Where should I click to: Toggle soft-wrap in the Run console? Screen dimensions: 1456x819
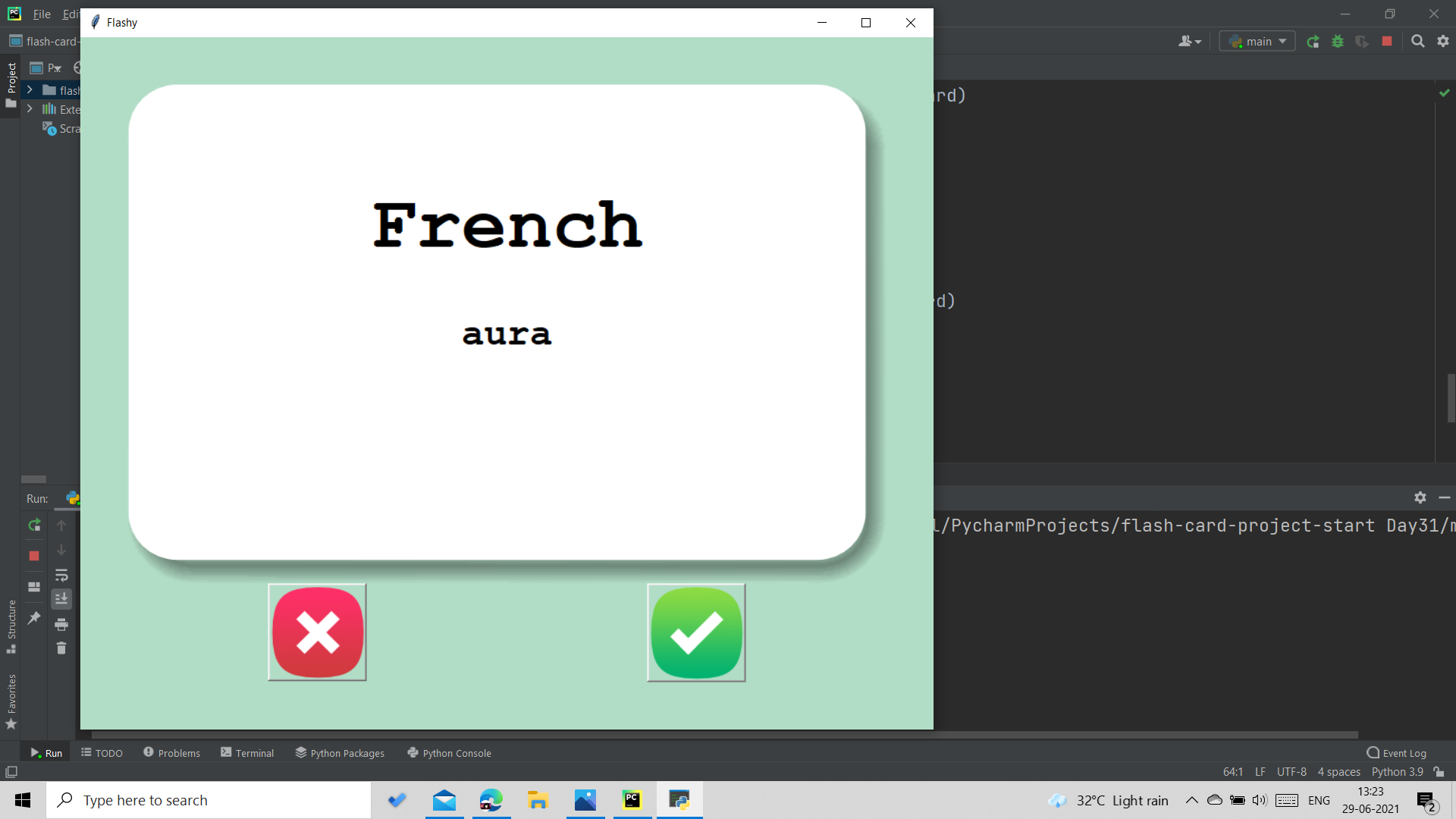tap(61, 575)
